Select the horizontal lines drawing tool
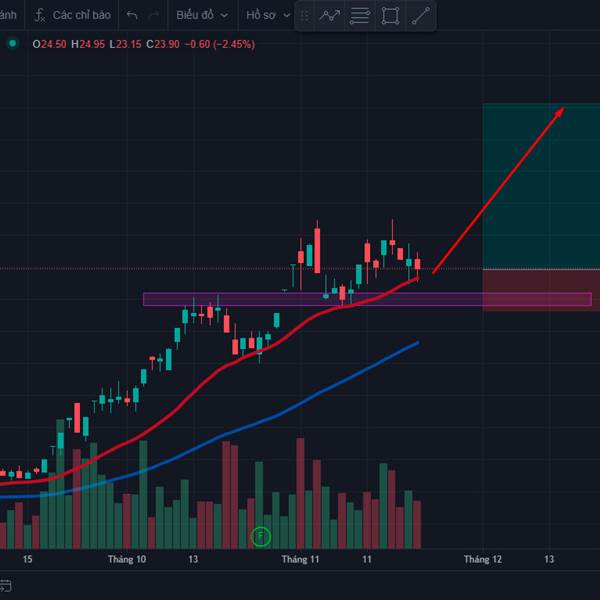 click(360, 16)
